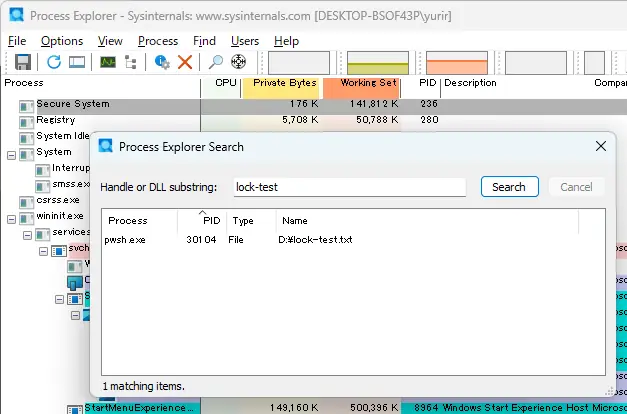Click the Working Set column header
This screenshot has width=627, height=414.
362,83
